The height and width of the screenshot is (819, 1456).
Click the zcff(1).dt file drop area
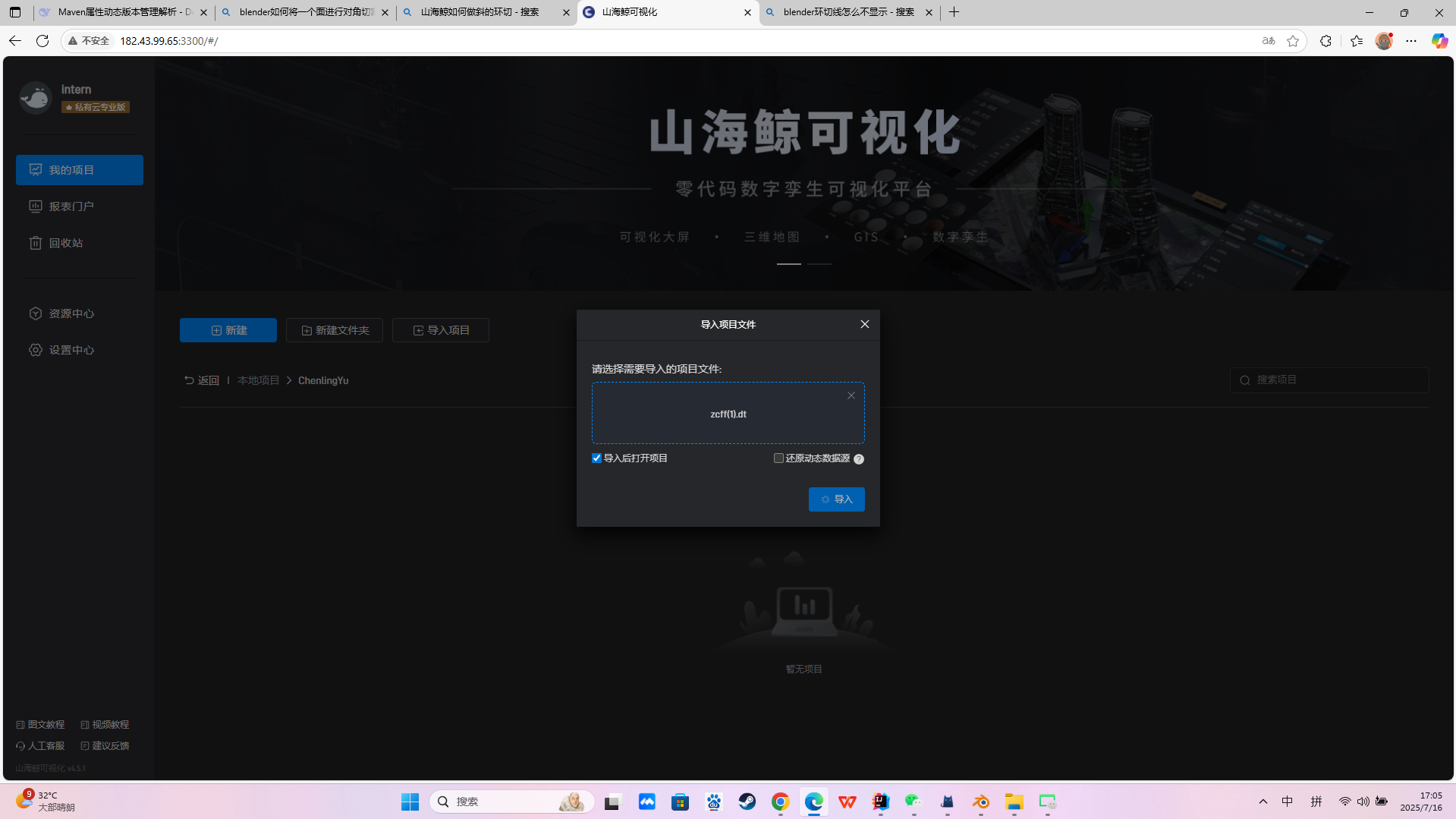point(728,413)
